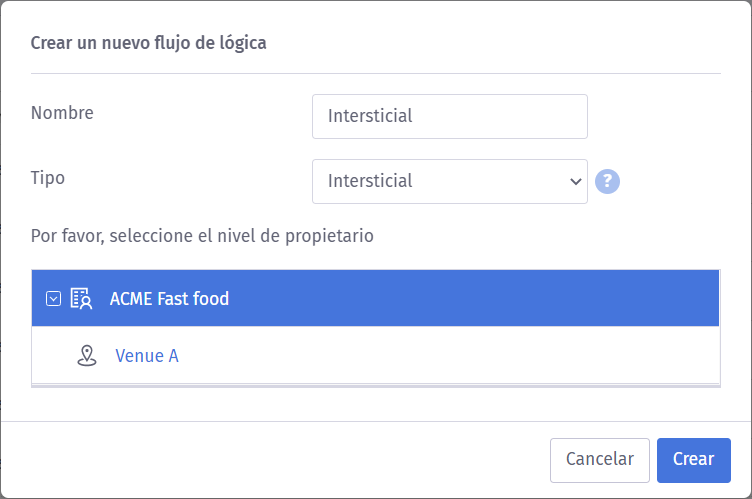
Task: Click the Tipo label
Action: tap(48, 178)
